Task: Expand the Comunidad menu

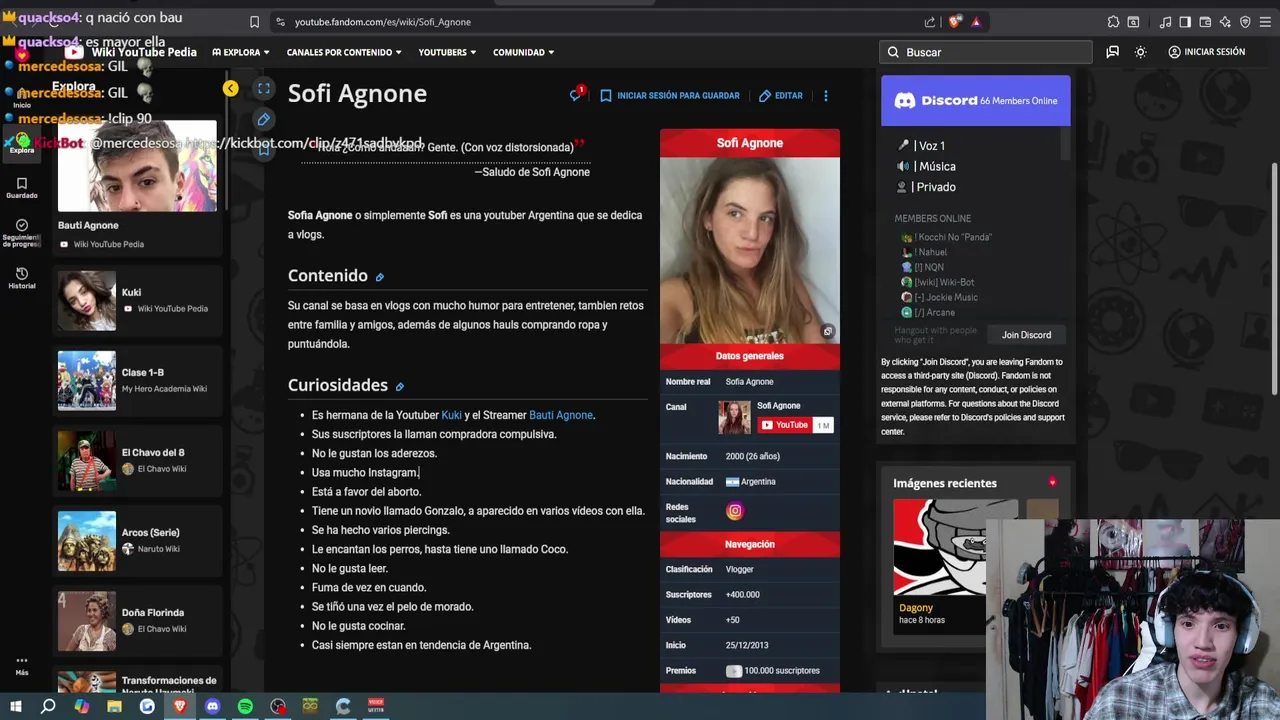Action: 523,52
